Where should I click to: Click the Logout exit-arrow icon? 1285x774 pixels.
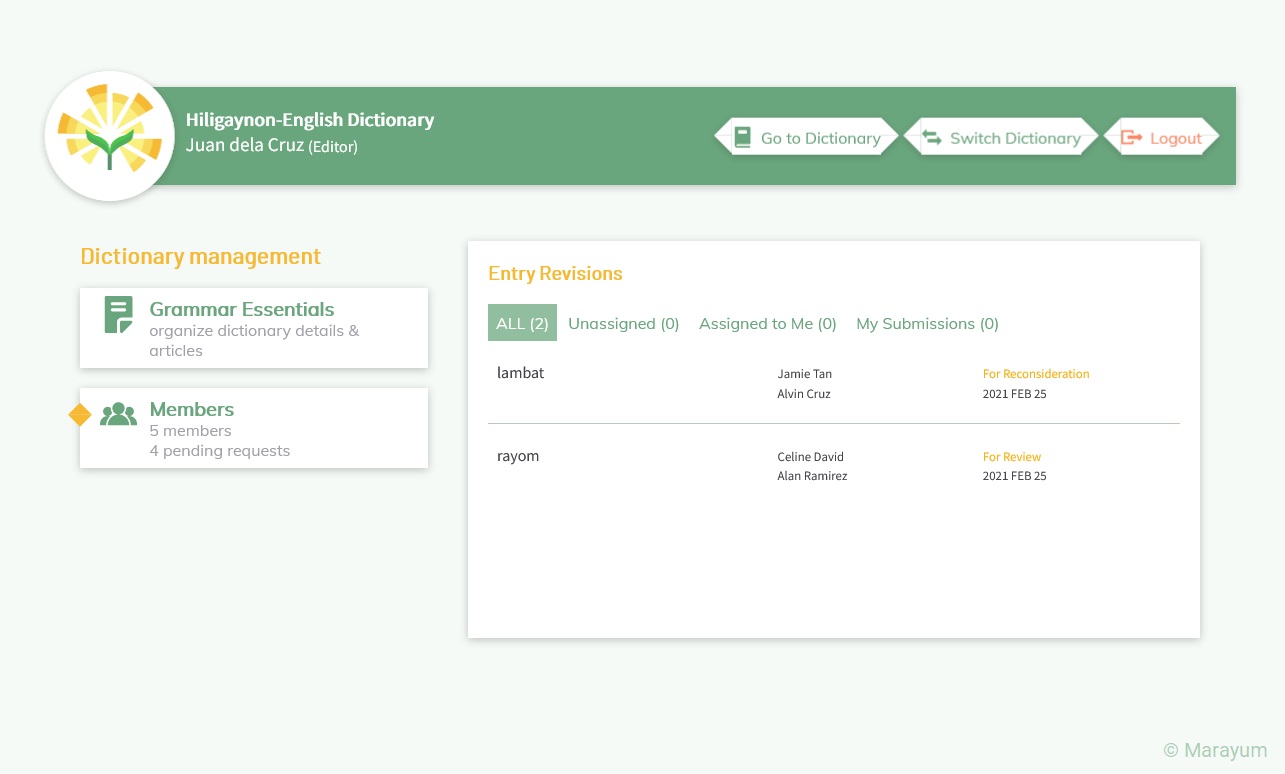(x=1131, y=138)
